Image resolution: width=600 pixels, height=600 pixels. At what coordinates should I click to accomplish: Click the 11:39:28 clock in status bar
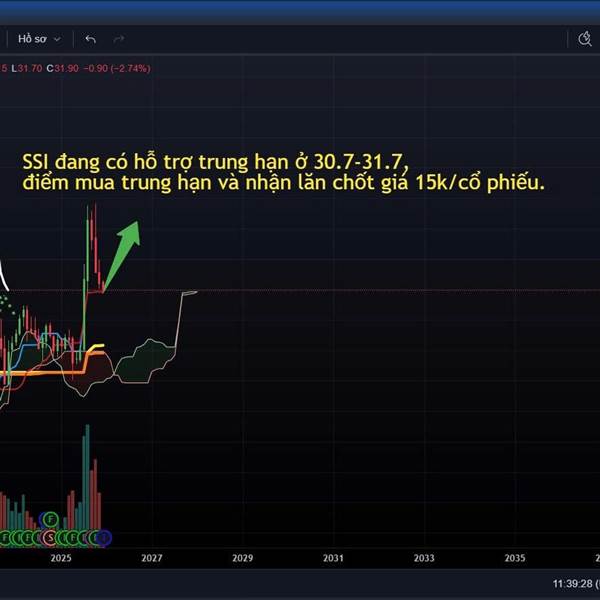point(572,584)
